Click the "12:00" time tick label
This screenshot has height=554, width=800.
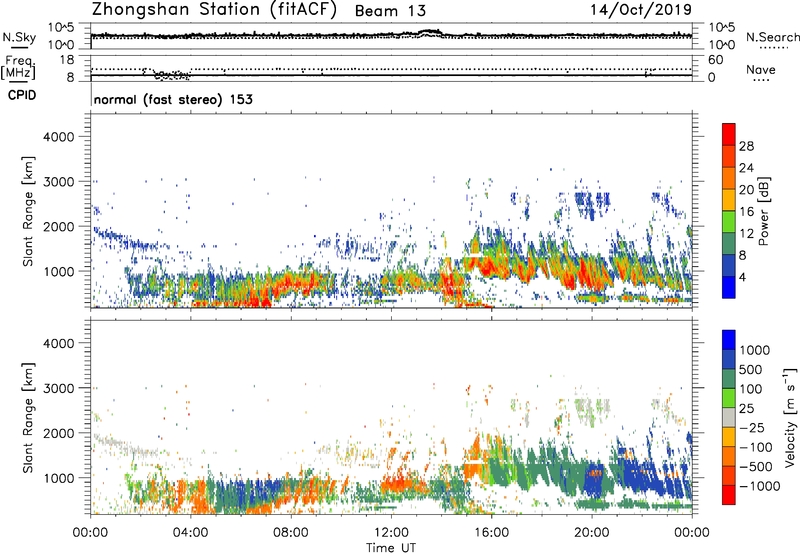391,533
